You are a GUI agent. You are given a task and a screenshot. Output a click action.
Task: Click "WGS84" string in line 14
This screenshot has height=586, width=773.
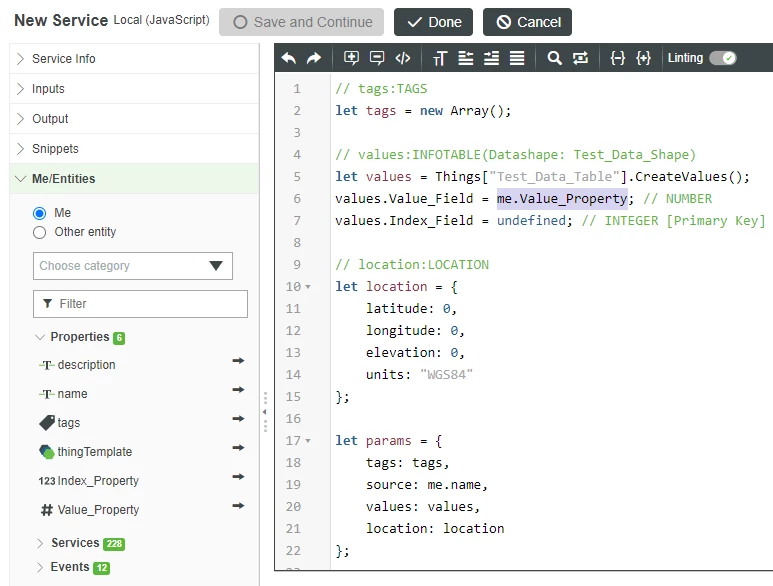click(x=446, y=375)
